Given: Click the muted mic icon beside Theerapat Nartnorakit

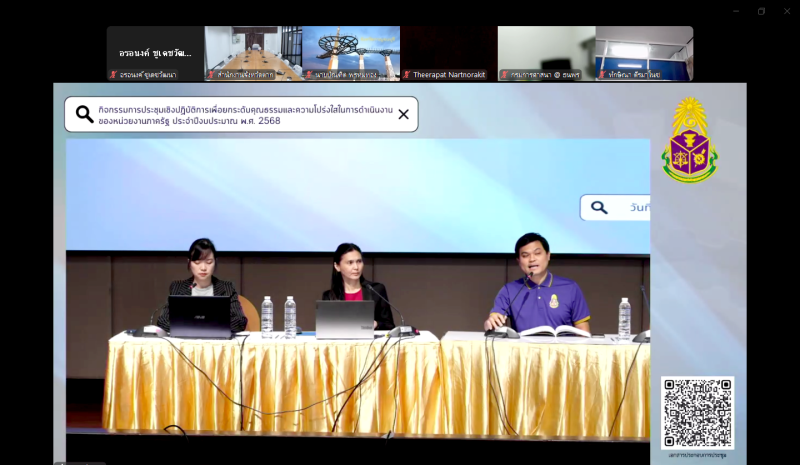Looking at the screenshot, I should (407, 75).
